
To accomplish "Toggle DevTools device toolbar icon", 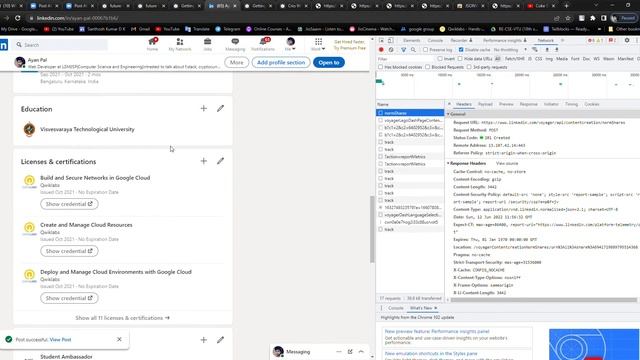I will (x=391, y=40).
